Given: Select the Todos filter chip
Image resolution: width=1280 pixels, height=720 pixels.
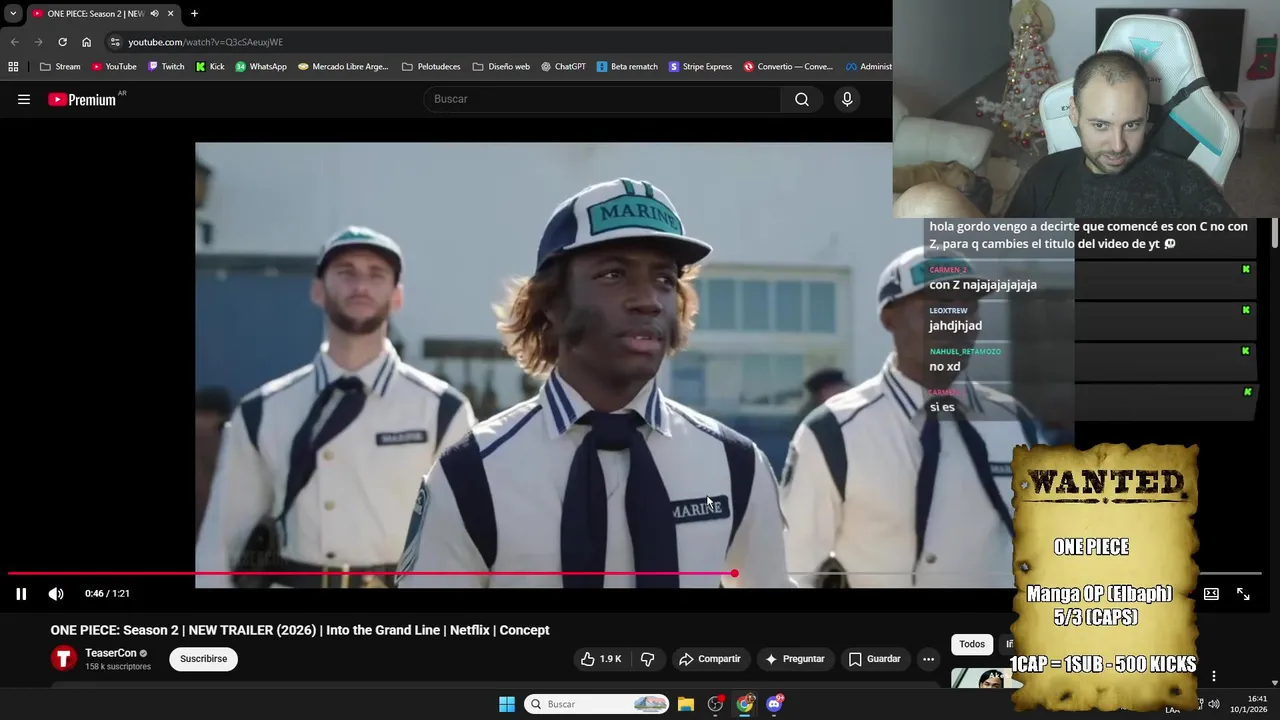Looking at the screenshot, I should click(972, 644).
